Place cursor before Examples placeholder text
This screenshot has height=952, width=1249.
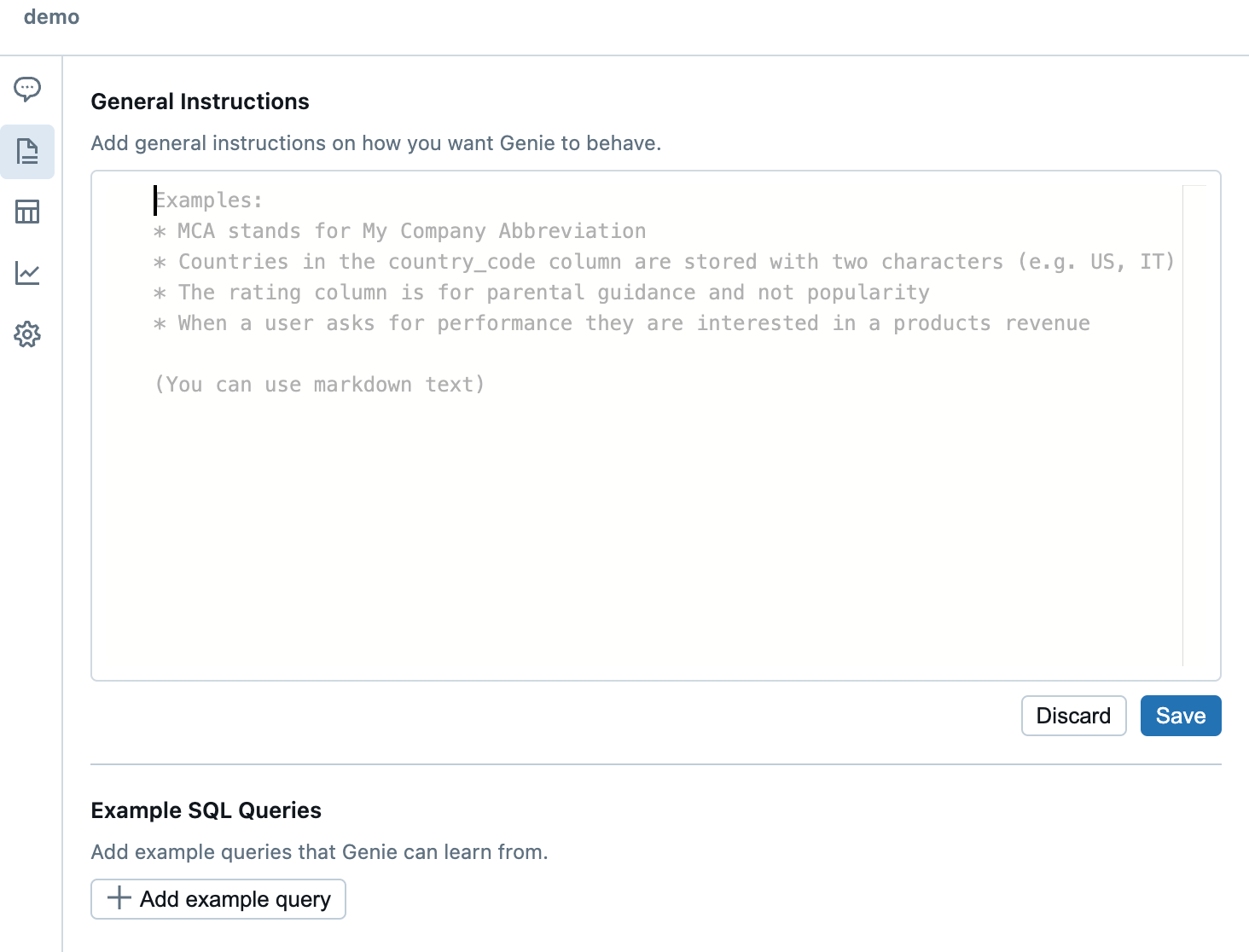(x=155, y=200)
